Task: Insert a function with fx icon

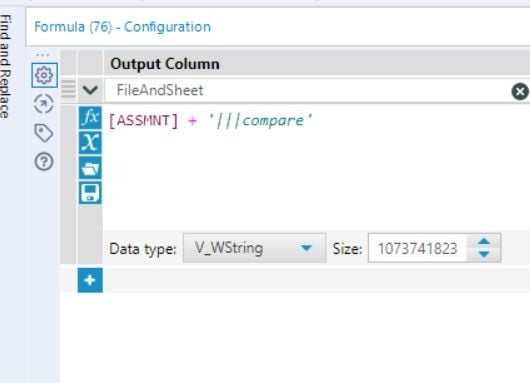Action: tap(90, 118)
